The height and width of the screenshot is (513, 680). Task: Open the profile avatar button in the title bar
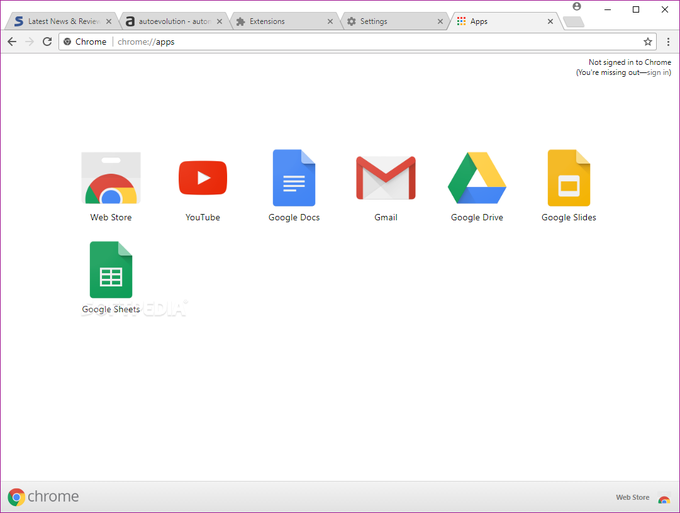[576, 7]
